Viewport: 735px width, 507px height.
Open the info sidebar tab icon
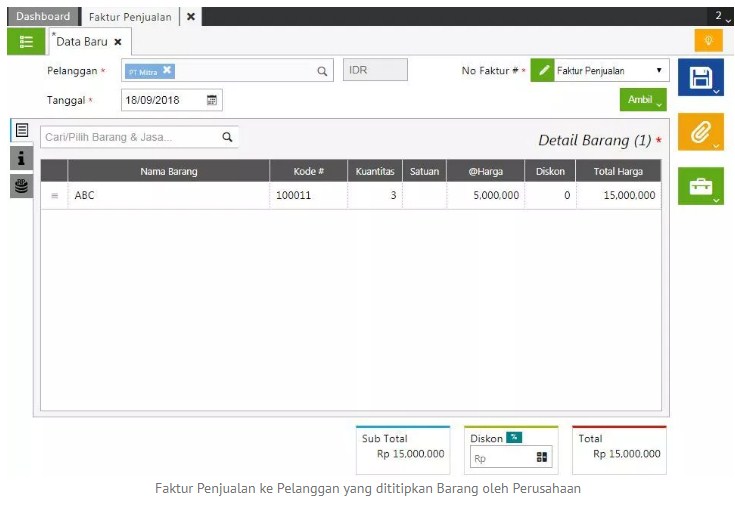pyautogui.click(x=21, y=158)
